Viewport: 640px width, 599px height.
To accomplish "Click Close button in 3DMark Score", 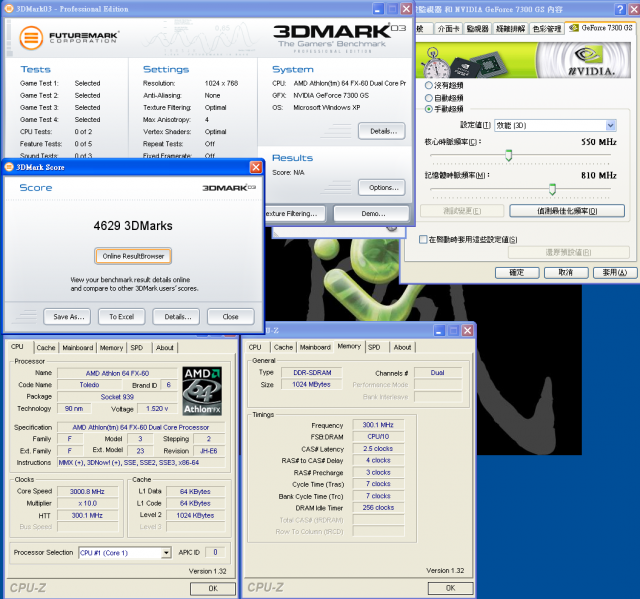I will (x=231, y=317).
